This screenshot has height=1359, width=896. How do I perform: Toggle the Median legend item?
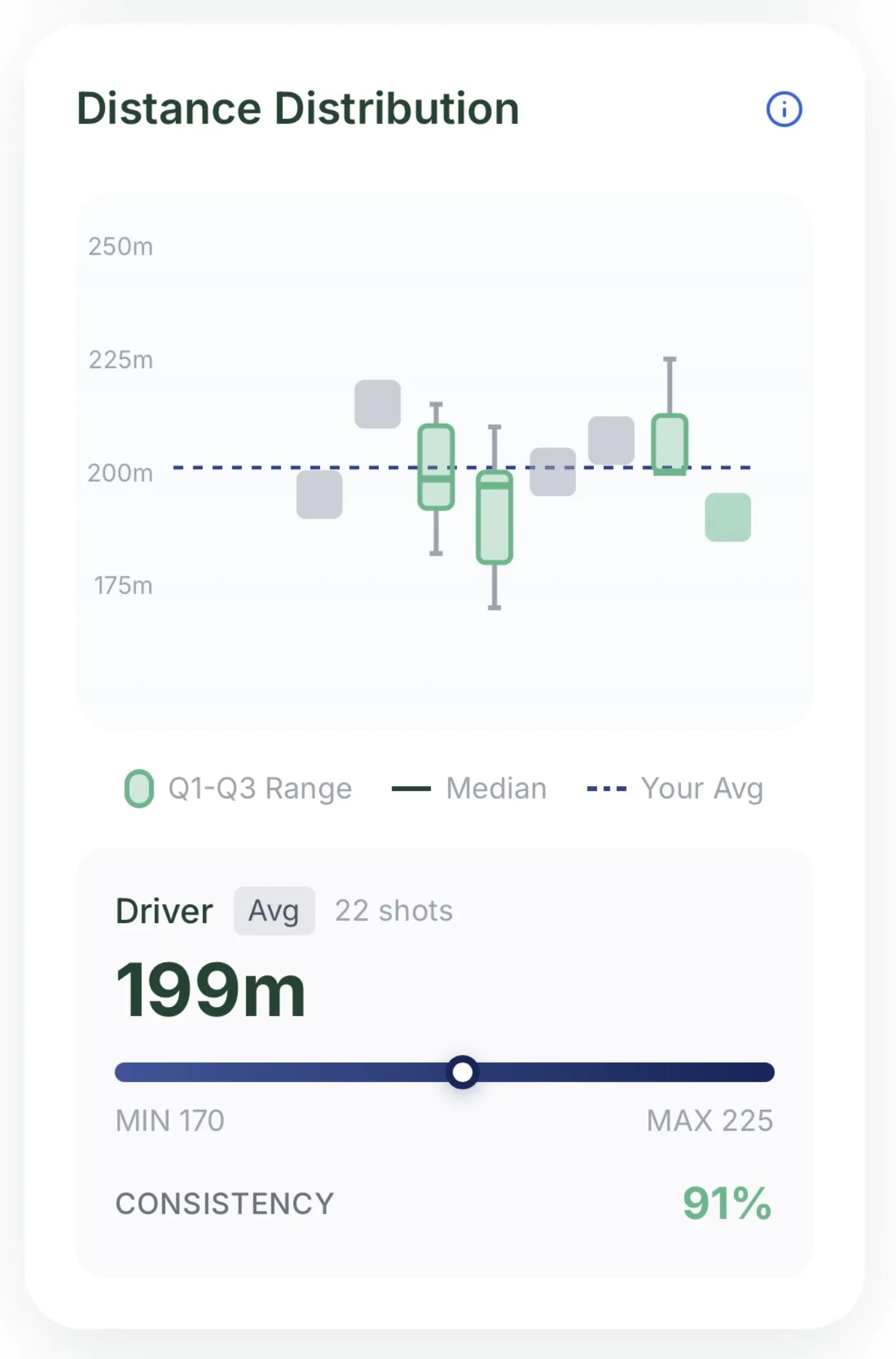469,788
